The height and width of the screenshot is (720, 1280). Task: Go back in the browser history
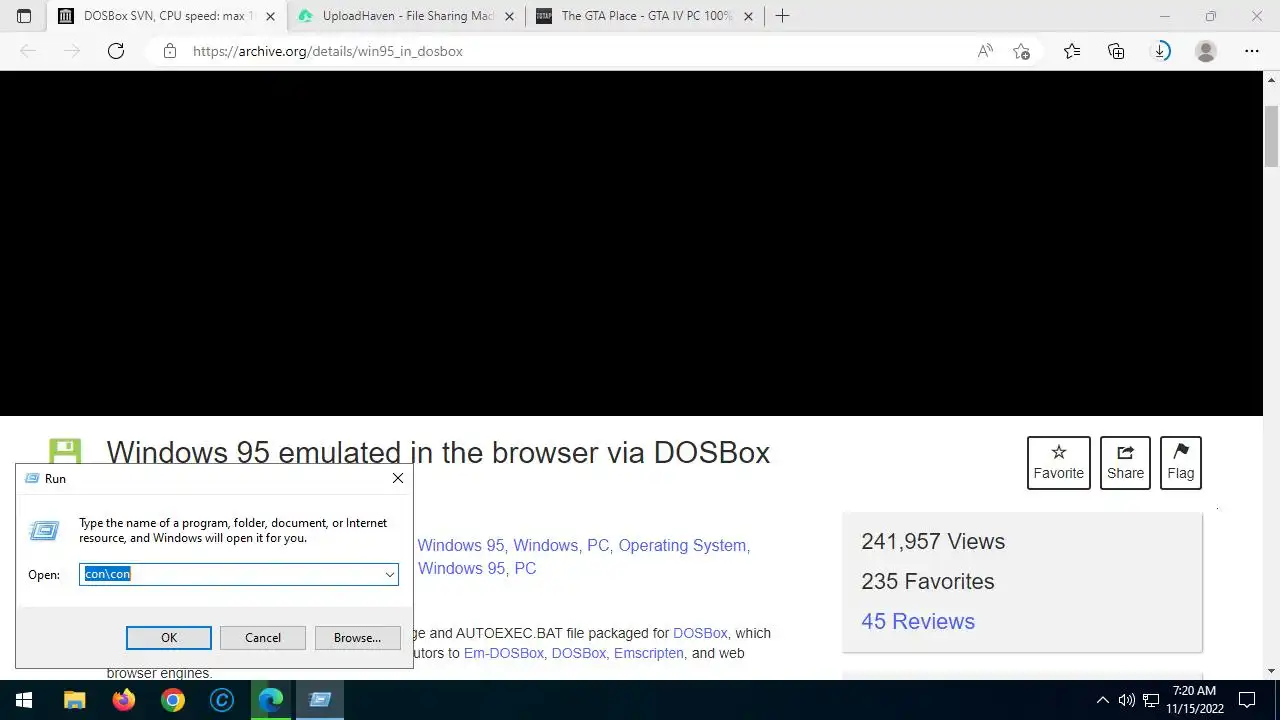click(x=28, y=51)
